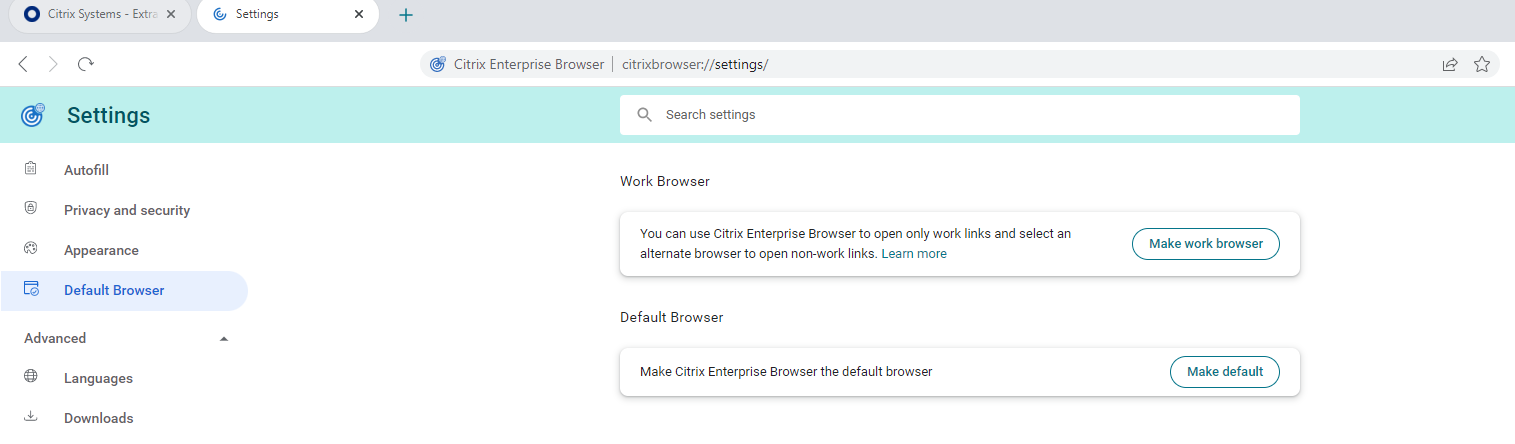Screen dimensions: 1515x444
Task: Click the back navigation arrow
Action: (x=24, y=64)
